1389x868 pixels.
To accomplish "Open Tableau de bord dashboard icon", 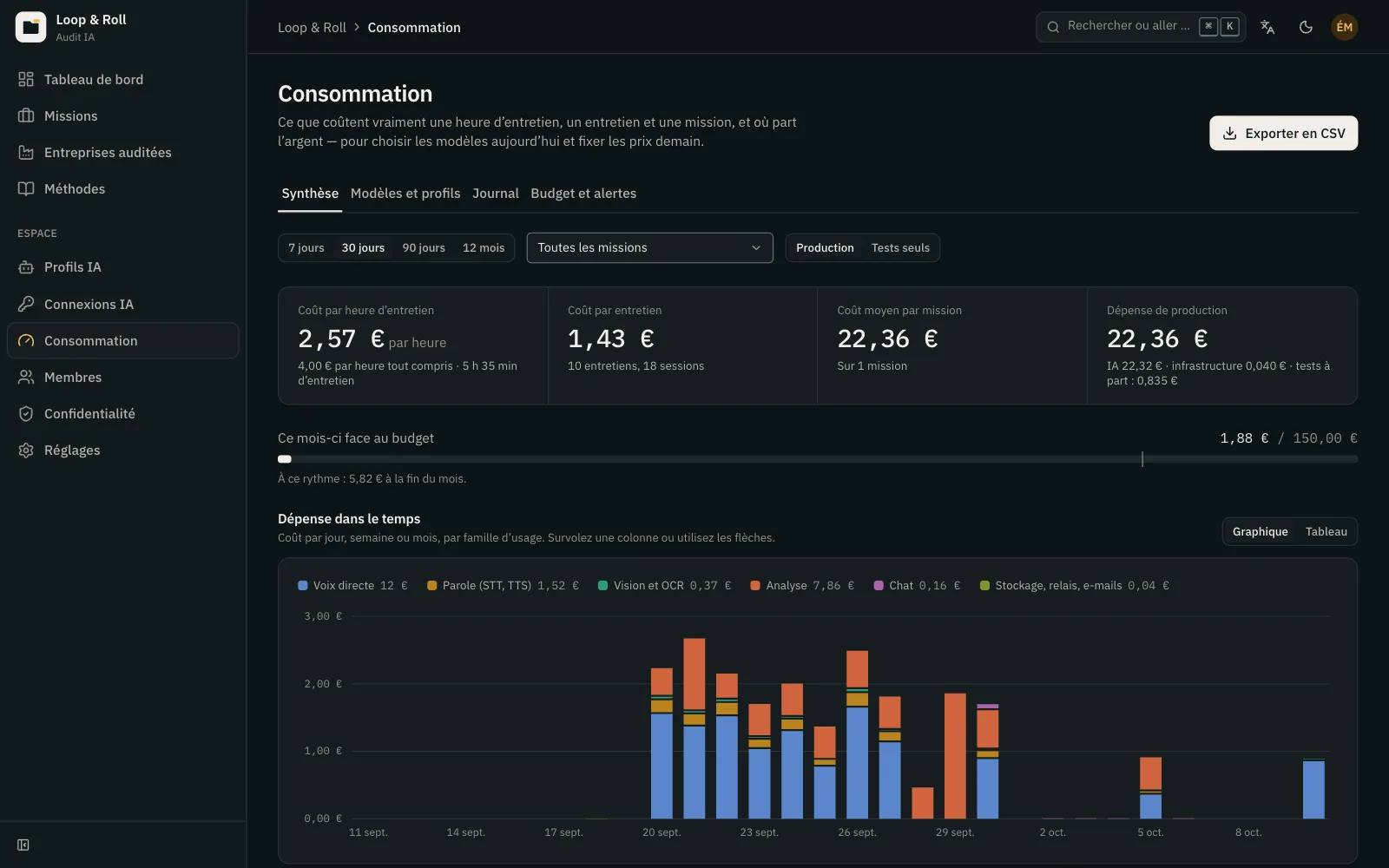I will pos(26,79).
